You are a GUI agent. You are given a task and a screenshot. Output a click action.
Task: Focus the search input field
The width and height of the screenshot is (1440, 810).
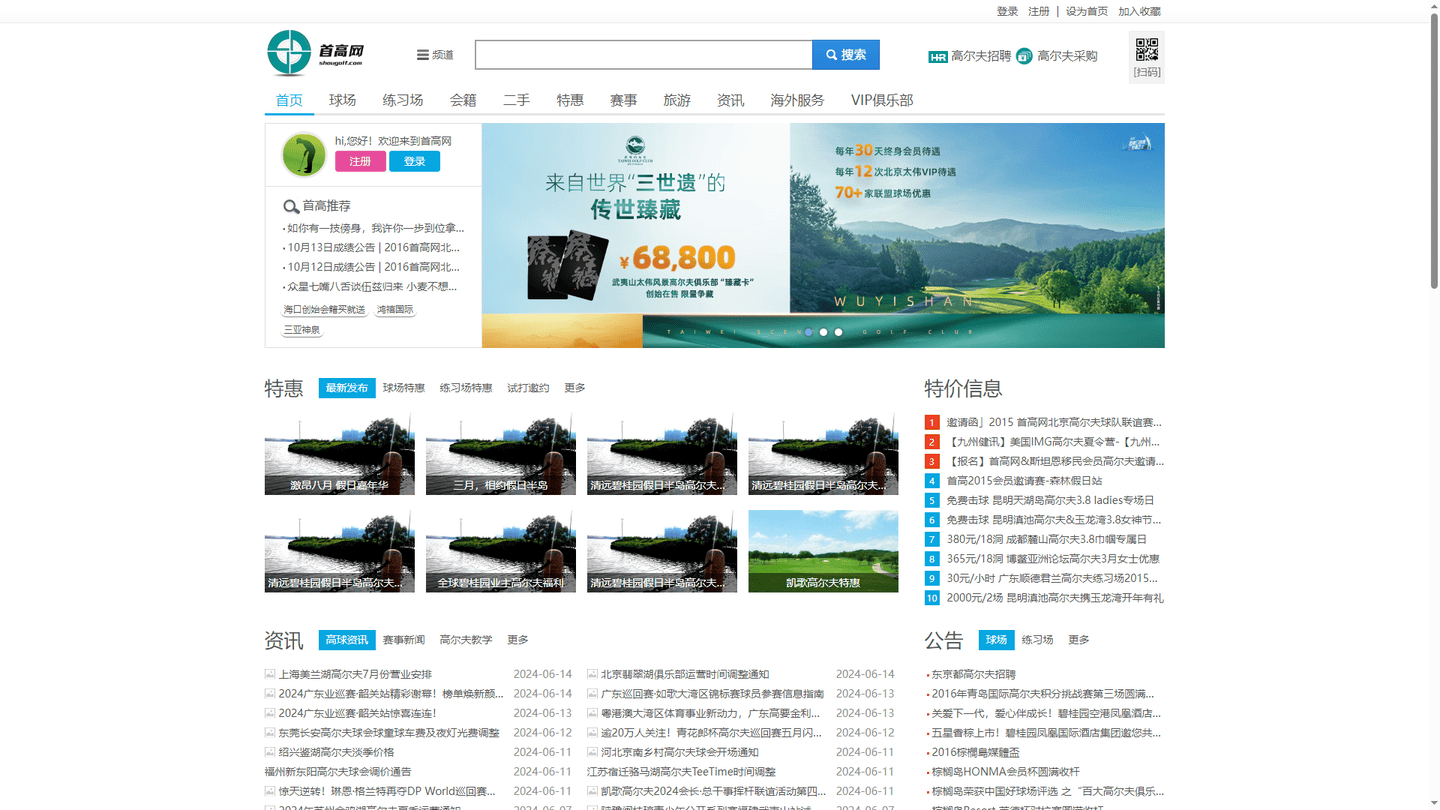644,55
